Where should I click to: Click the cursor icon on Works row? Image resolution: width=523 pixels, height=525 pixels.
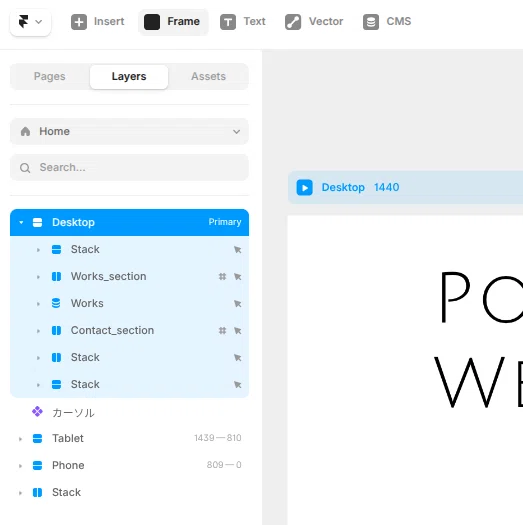tap(238, 304)
